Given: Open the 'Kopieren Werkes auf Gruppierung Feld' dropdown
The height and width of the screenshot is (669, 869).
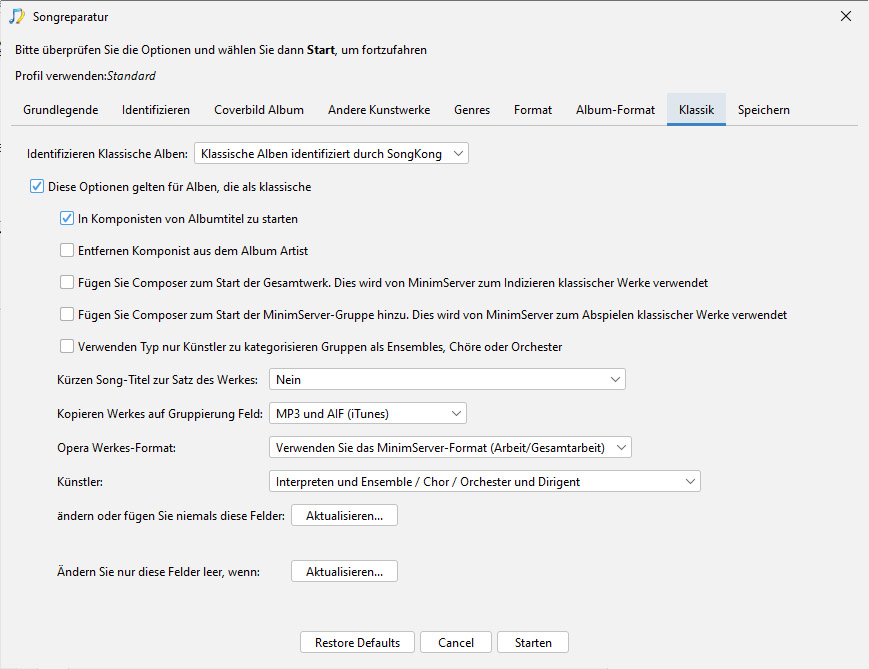Looking at the screenshot, I should tap(367, 413).
